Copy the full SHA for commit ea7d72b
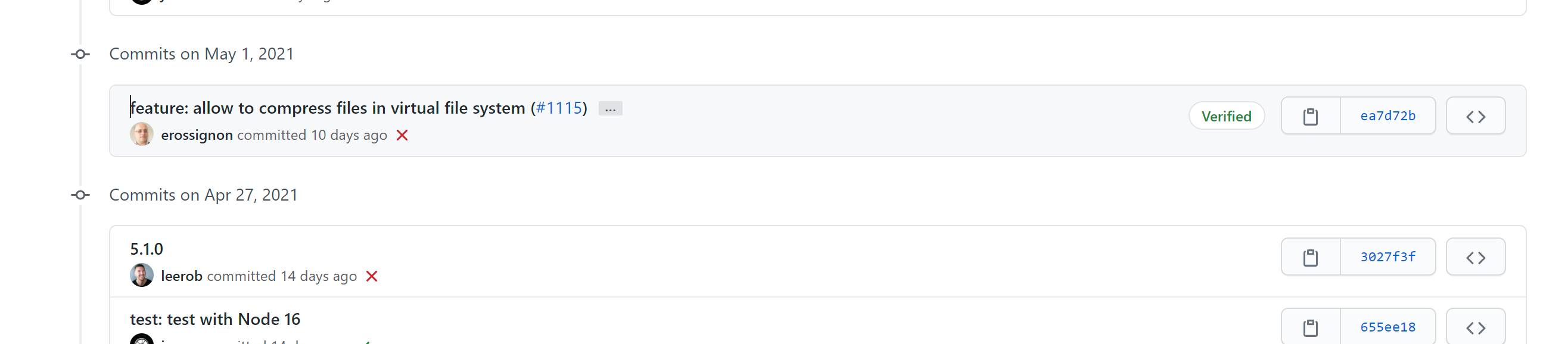Image resolution: width=1568 pixels, height=344 pixels. pos(1310,115)
